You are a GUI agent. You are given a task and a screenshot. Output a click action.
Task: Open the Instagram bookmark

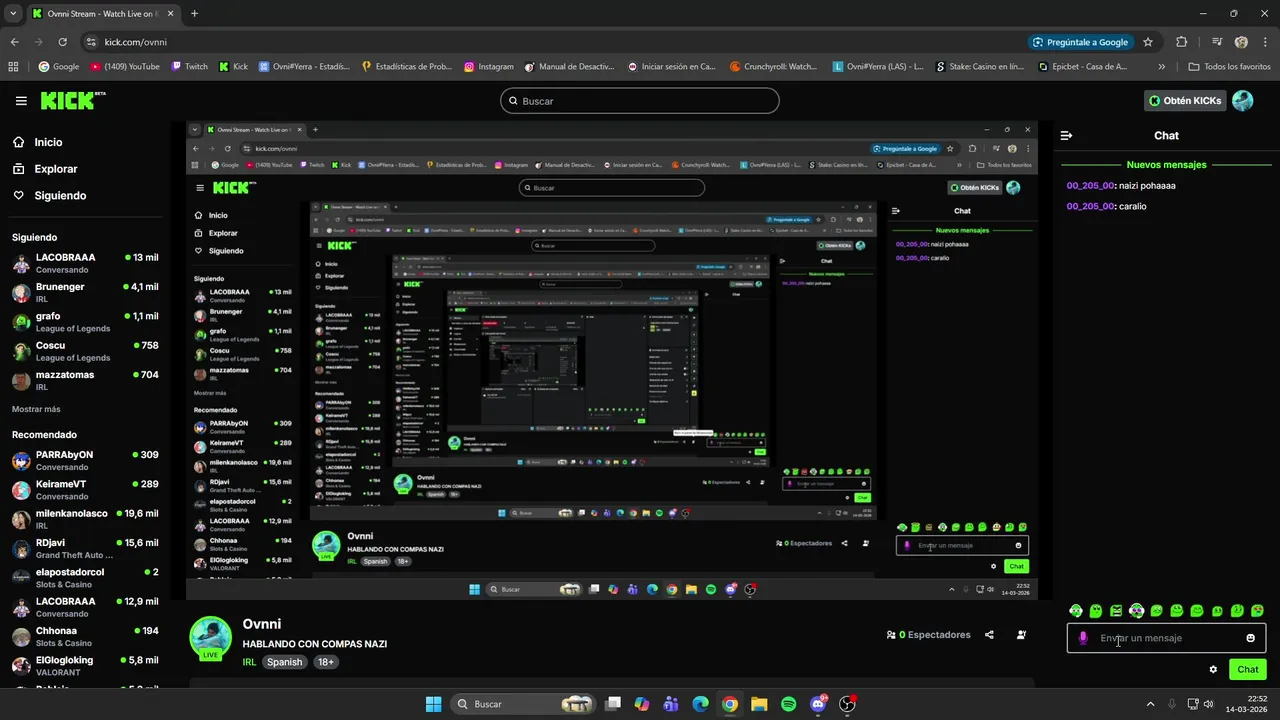tap(489, 67)
